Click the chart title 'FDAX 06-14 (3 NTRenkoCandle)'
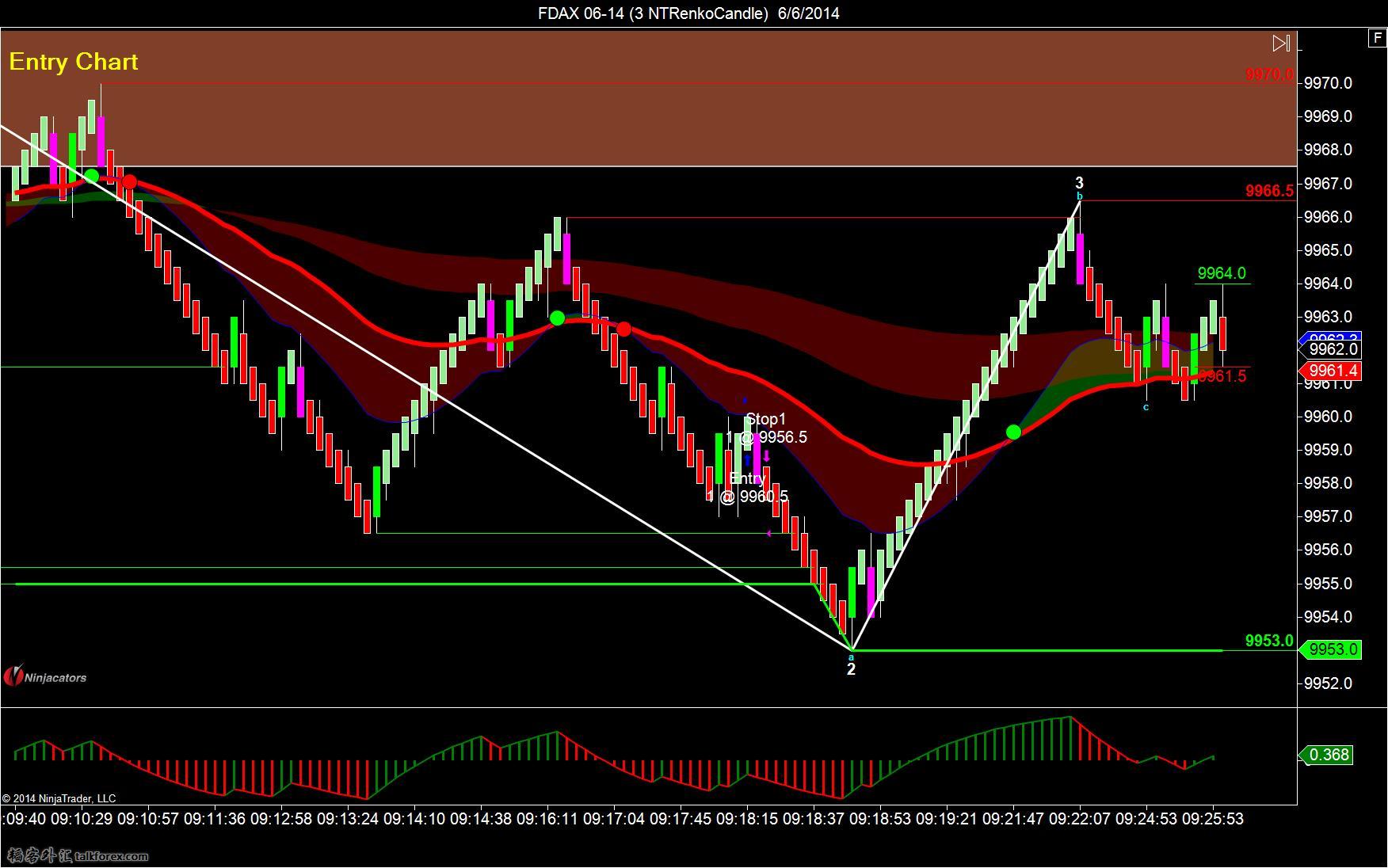1388x868 pixels. pyautogui.click(x=654, y=13)
